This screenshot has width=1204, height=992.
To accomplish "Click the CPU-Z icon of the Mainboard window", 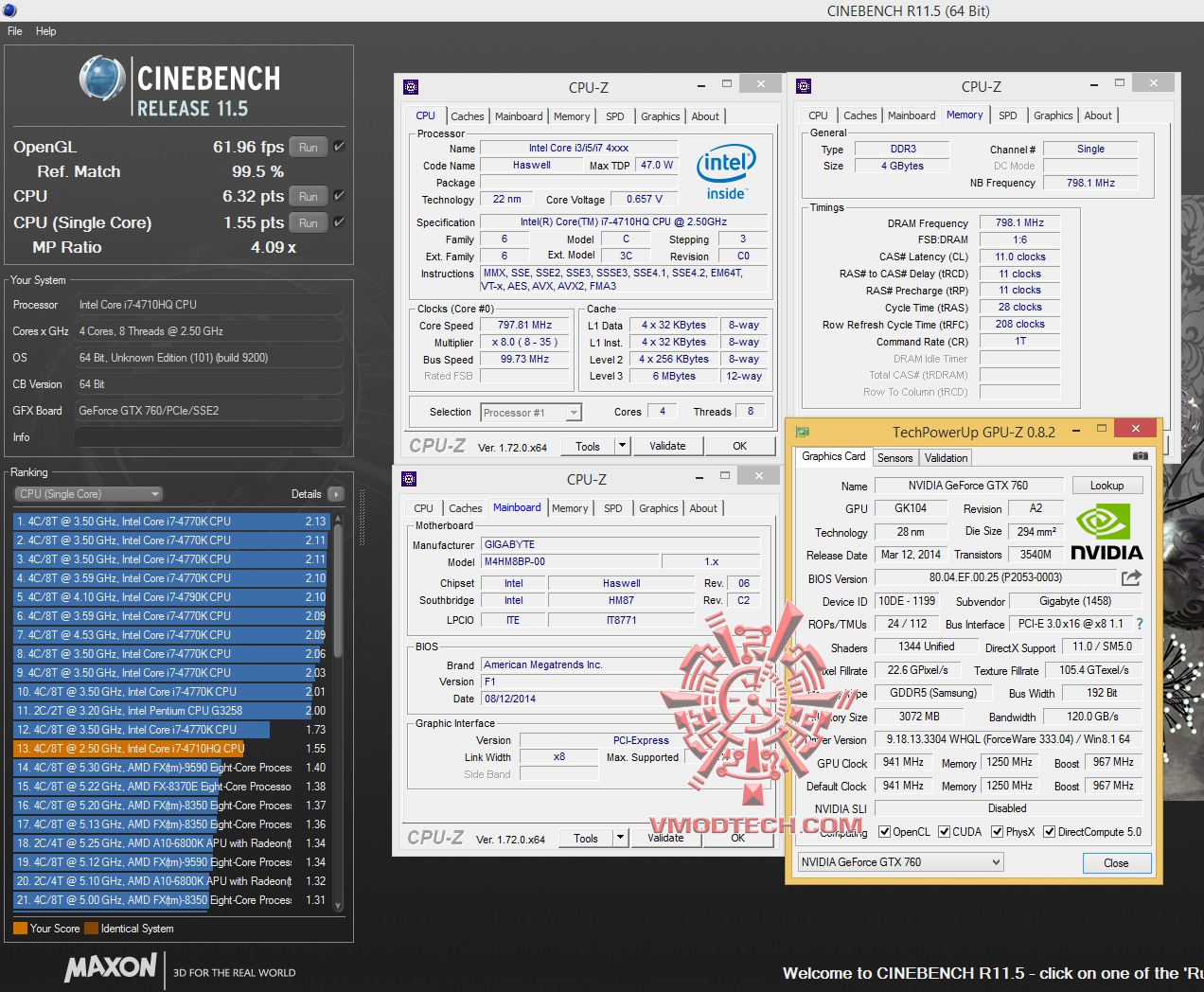I will 409,479.
